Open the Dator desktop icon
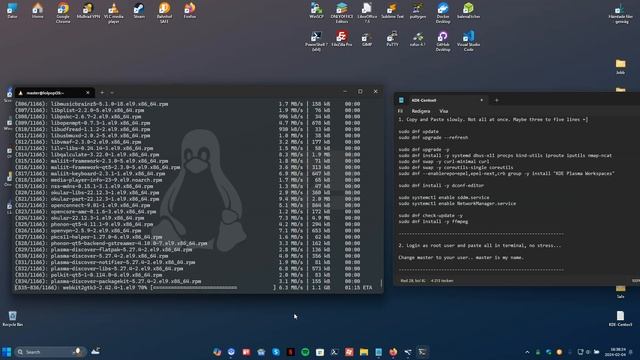The image size is (640, 360). pyautogui.click(x=12, y=11)
